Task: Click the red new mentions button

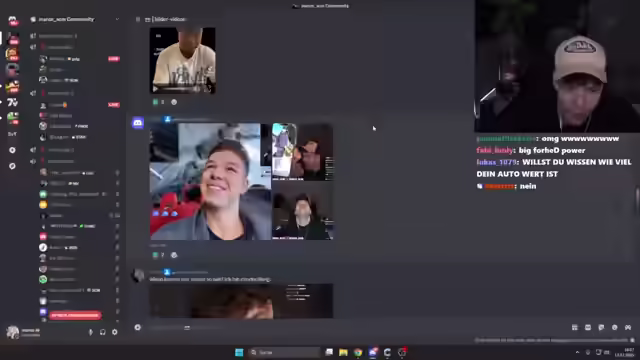Action: point(75,315)
